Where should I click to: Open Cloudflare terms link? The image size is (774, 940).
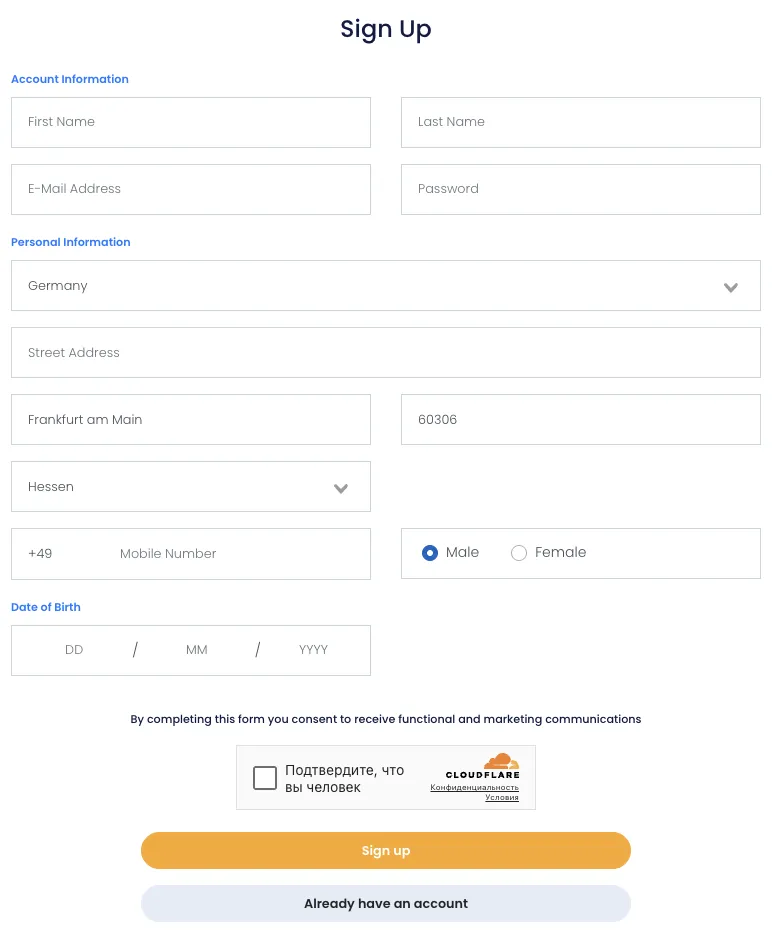click(502, 797)
